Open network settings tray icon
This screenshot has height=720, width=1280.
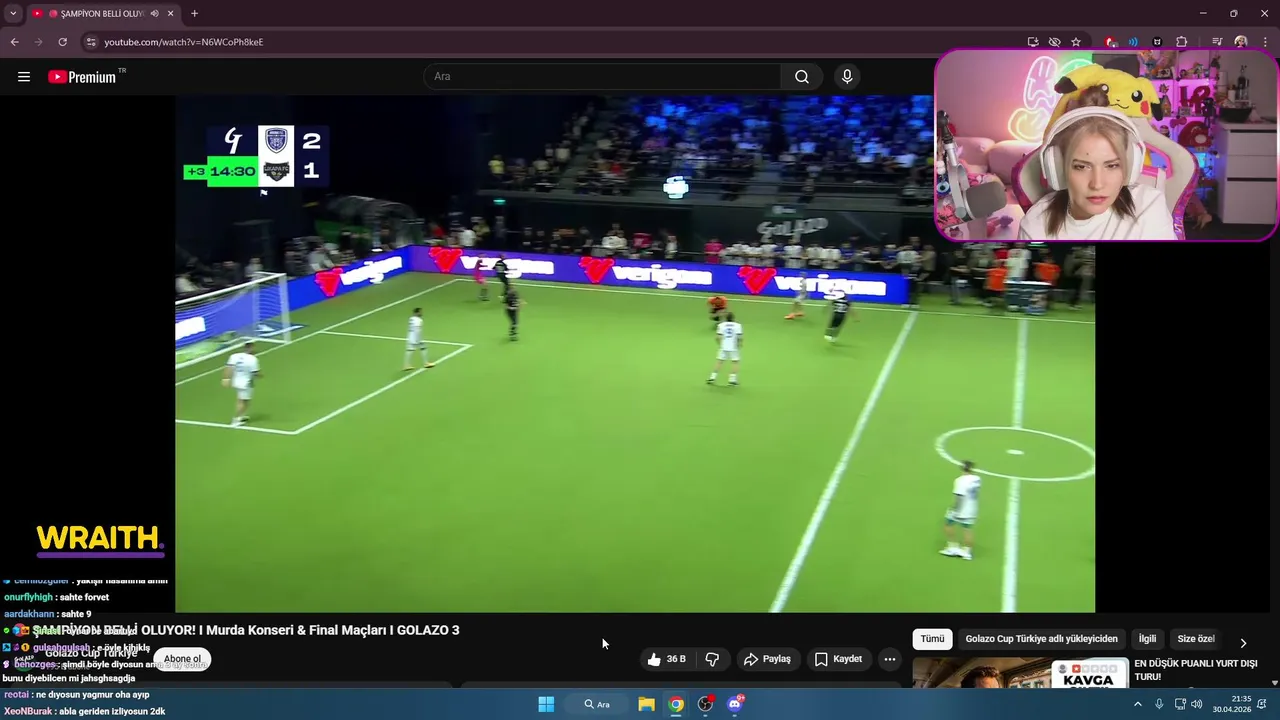tap(1180, 704)
